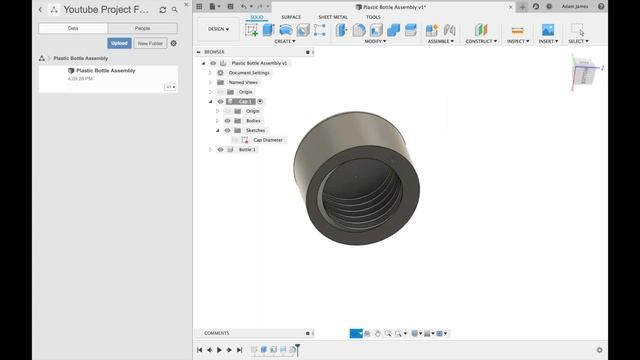Select the Pan hand tool
Screen dimensions: 640x360
378,333
